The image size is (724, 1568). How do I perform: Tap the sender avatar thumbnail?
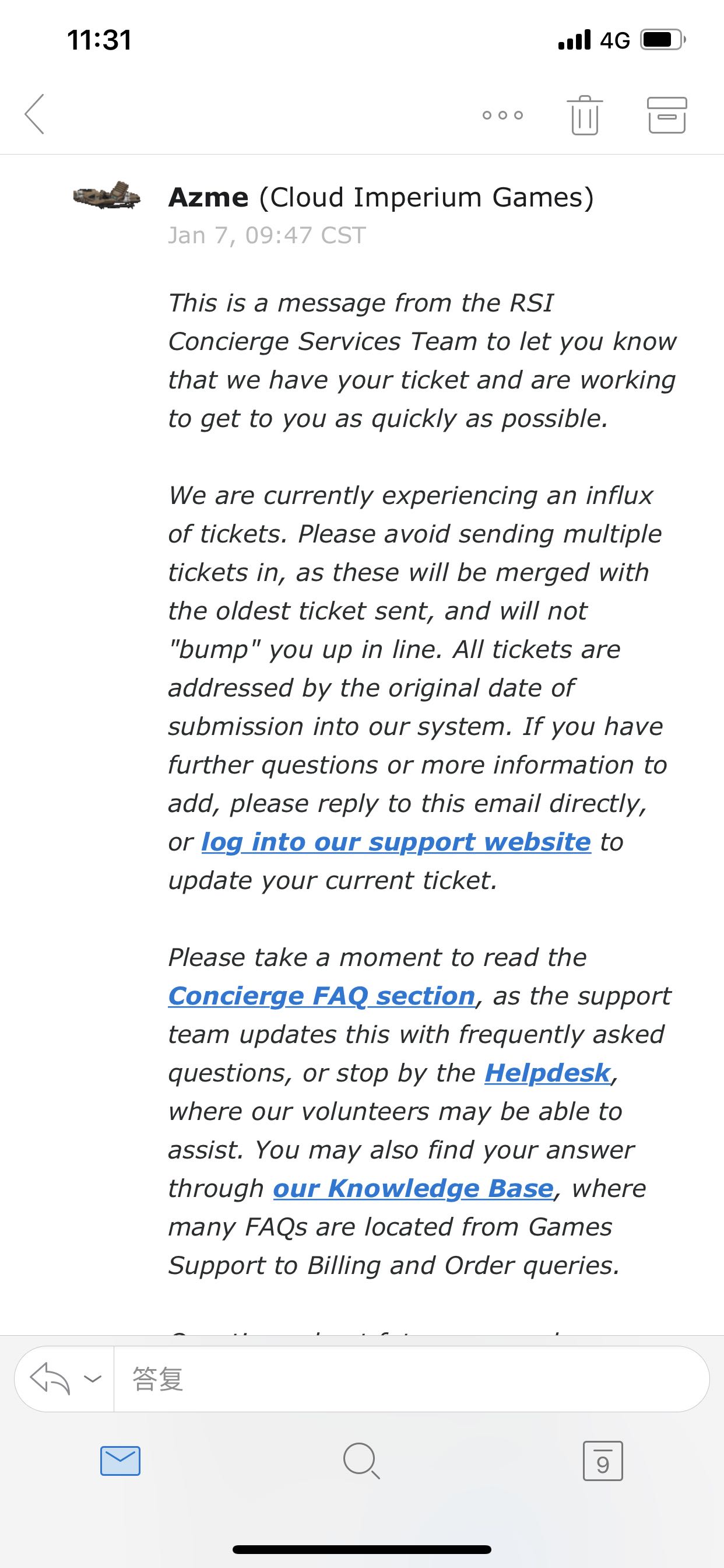pyautogui.click(x=107, y=195)
